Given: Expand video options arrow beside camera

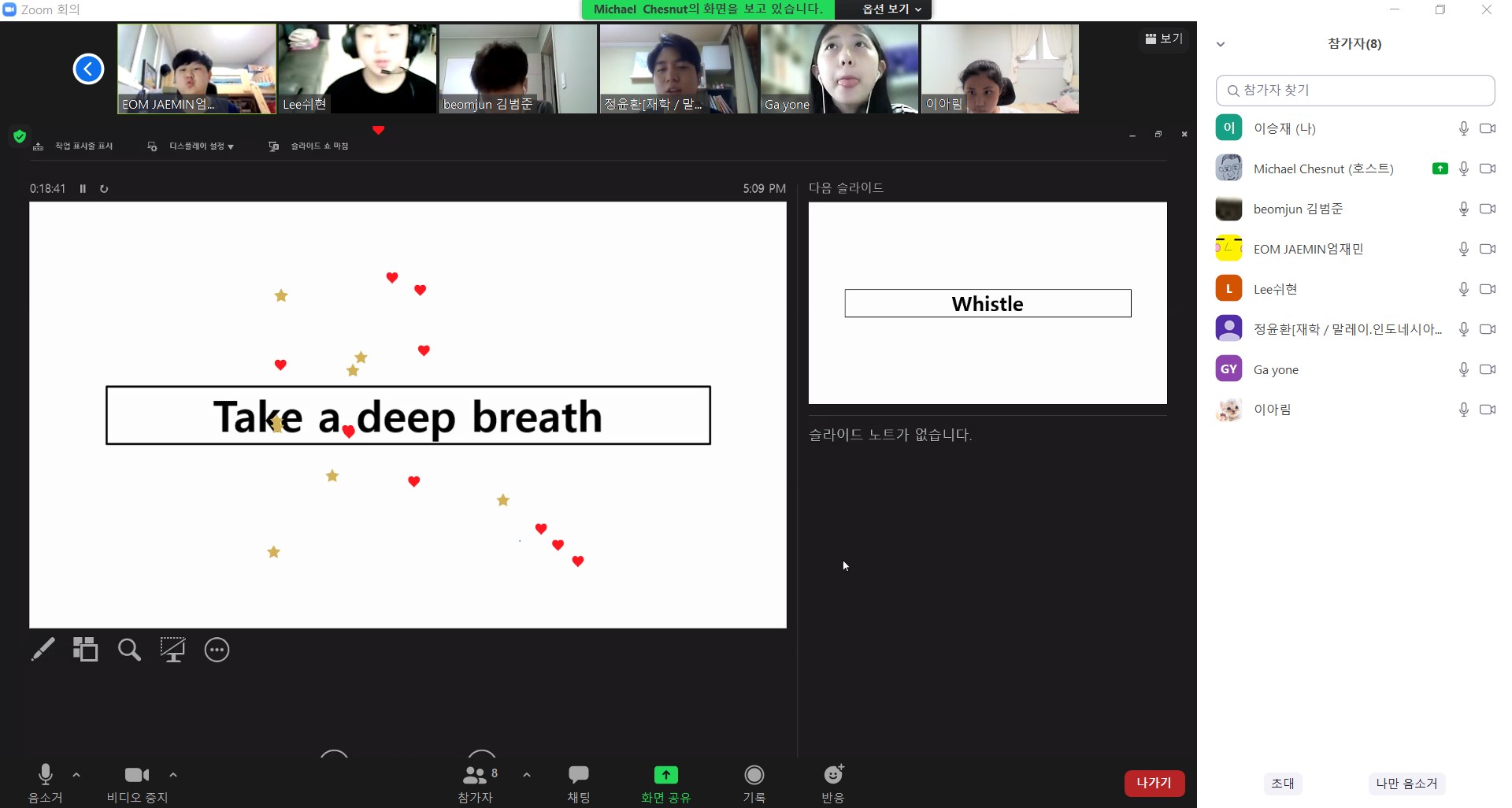Looking at the screenshot, I should coord(173,775).
